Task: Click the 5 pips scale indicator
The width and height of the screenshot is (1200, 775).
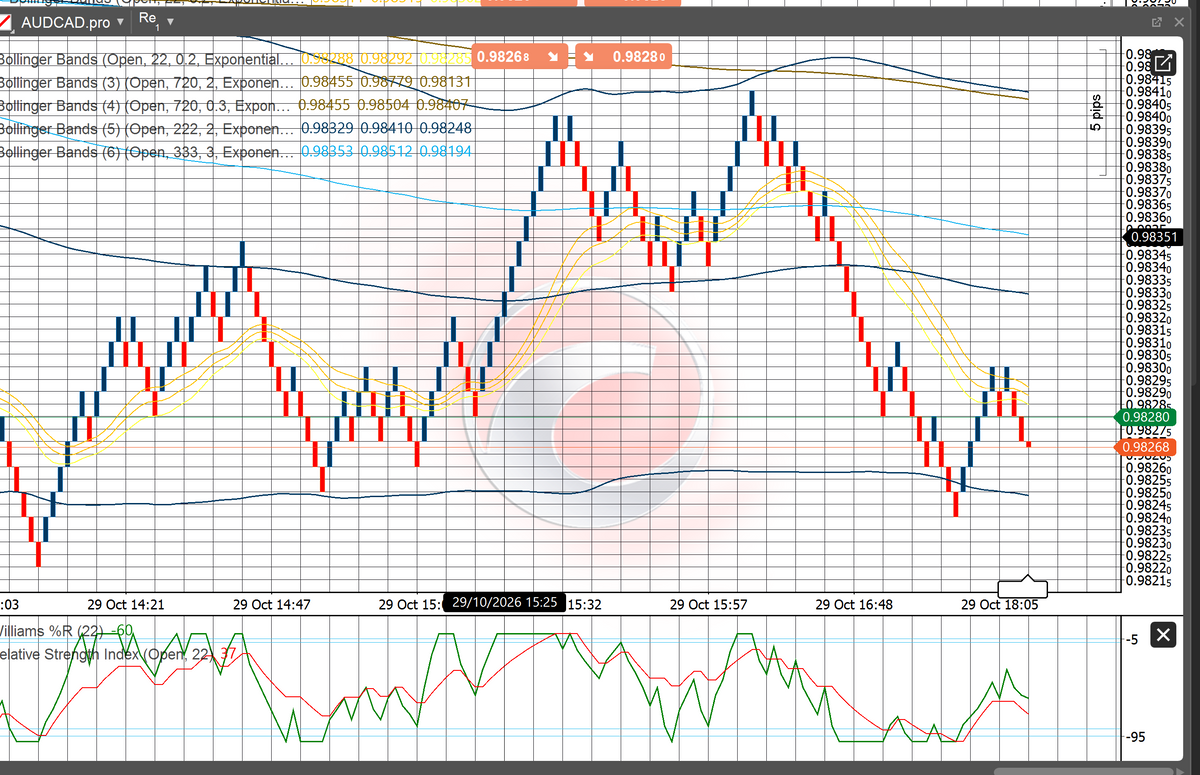Action: coord(1097,113)
